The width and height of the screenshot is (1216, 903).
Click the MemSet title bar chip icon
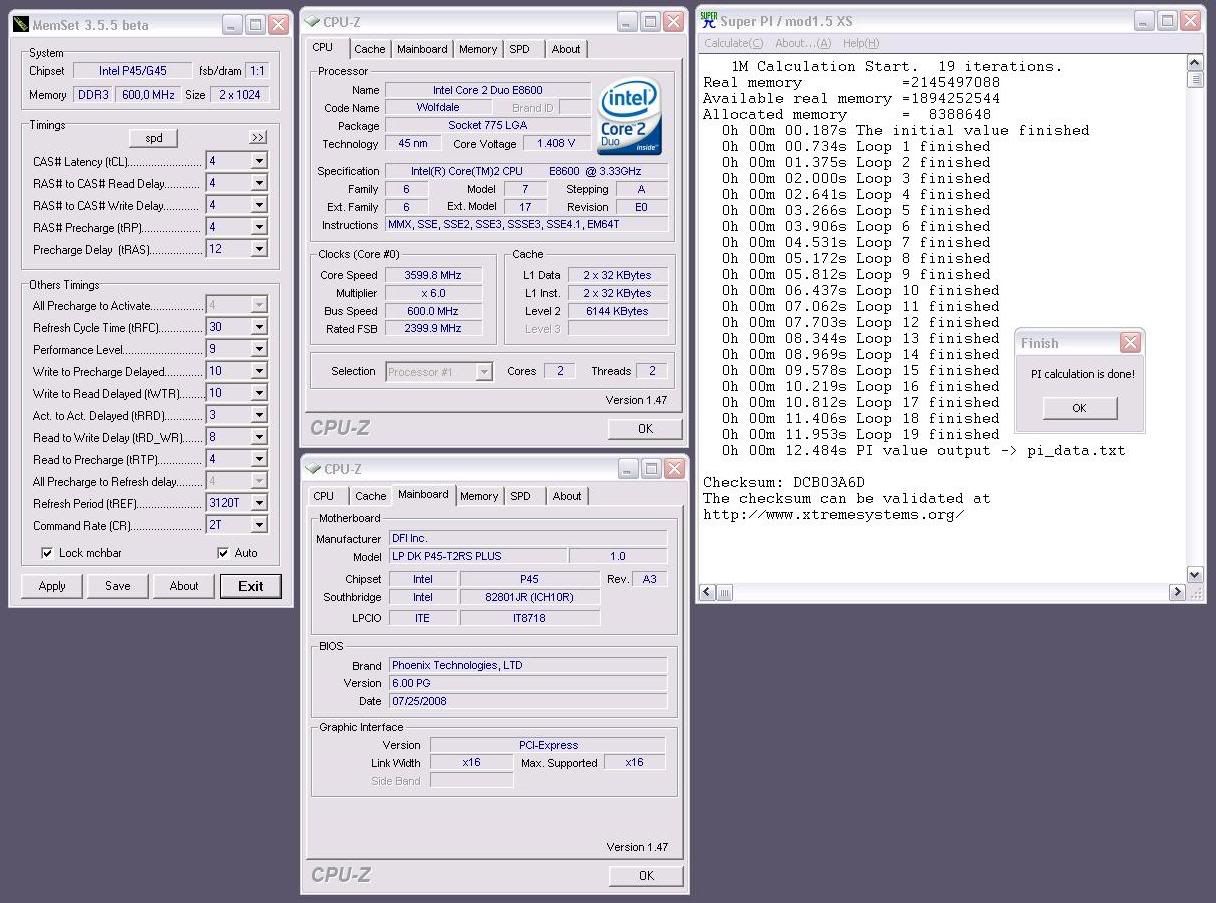(x=21, y=25)
